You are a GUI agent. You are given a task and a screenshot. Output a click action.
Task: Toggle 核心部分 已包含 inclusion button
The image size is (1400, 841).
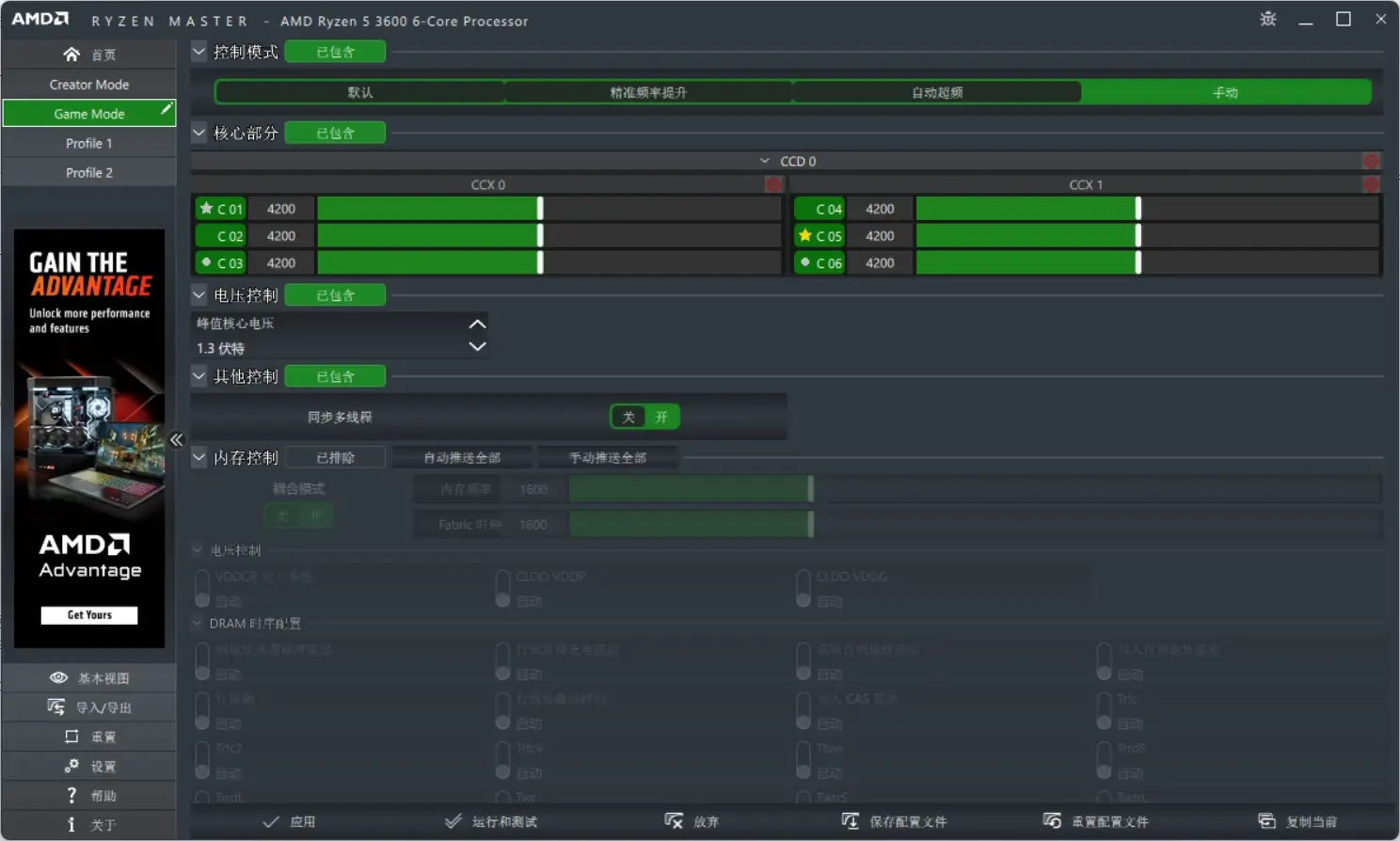[335, 133]
